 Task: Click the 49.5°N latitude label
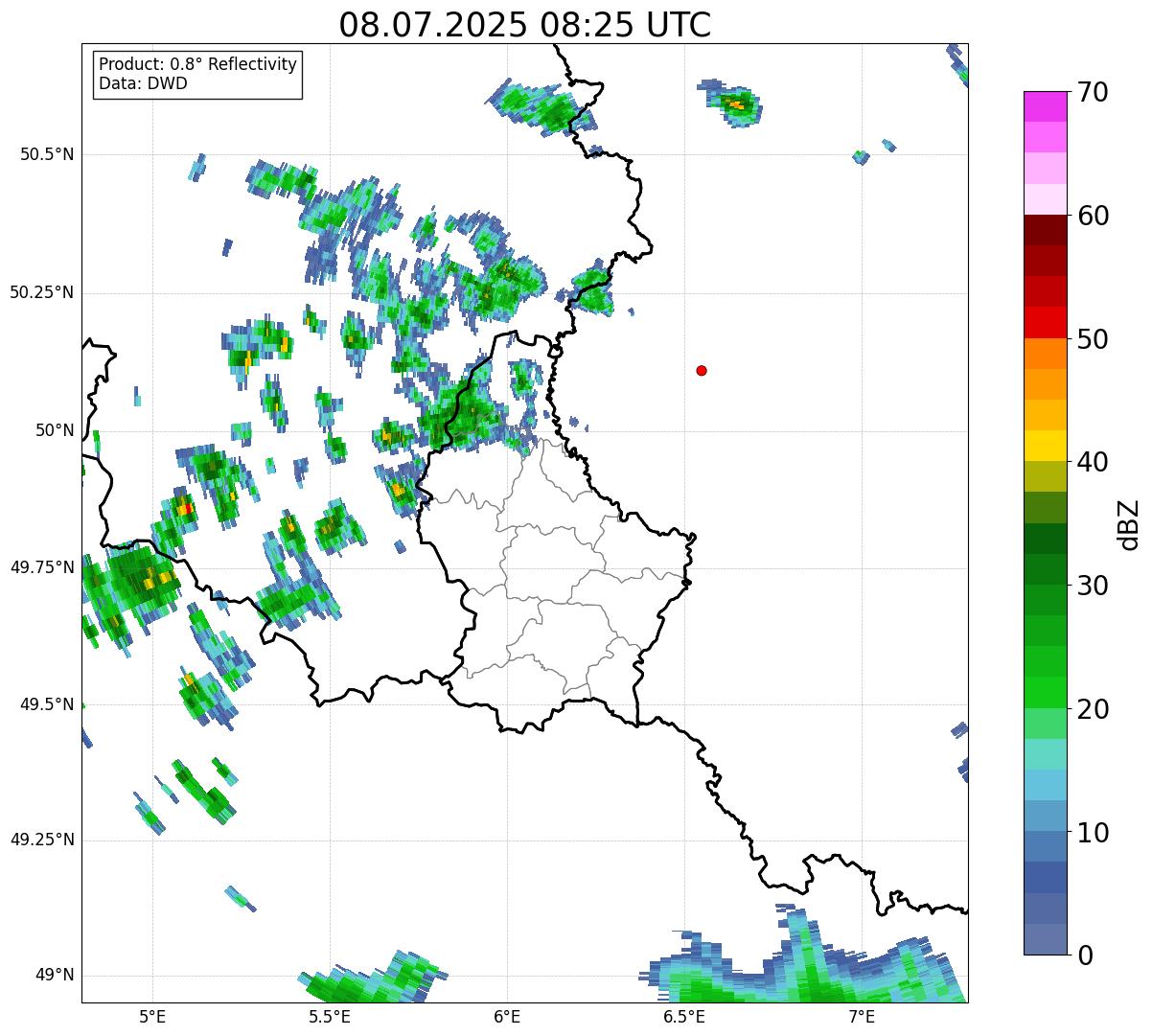click(46, 704)
